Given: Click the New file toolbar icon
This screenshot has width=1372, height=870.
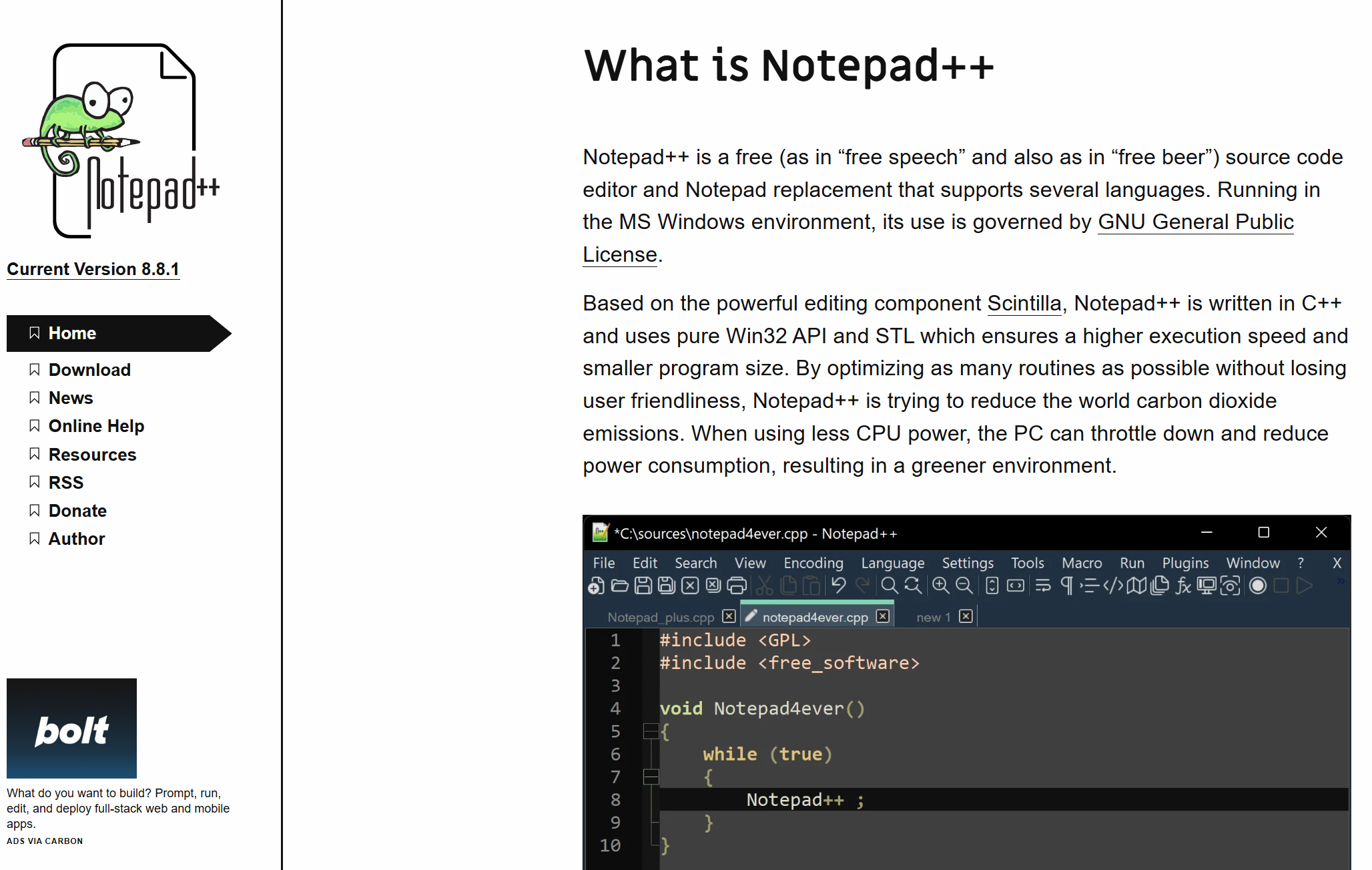Looking at the screenshot, I should pyautogui.click(x=596, y=586).
